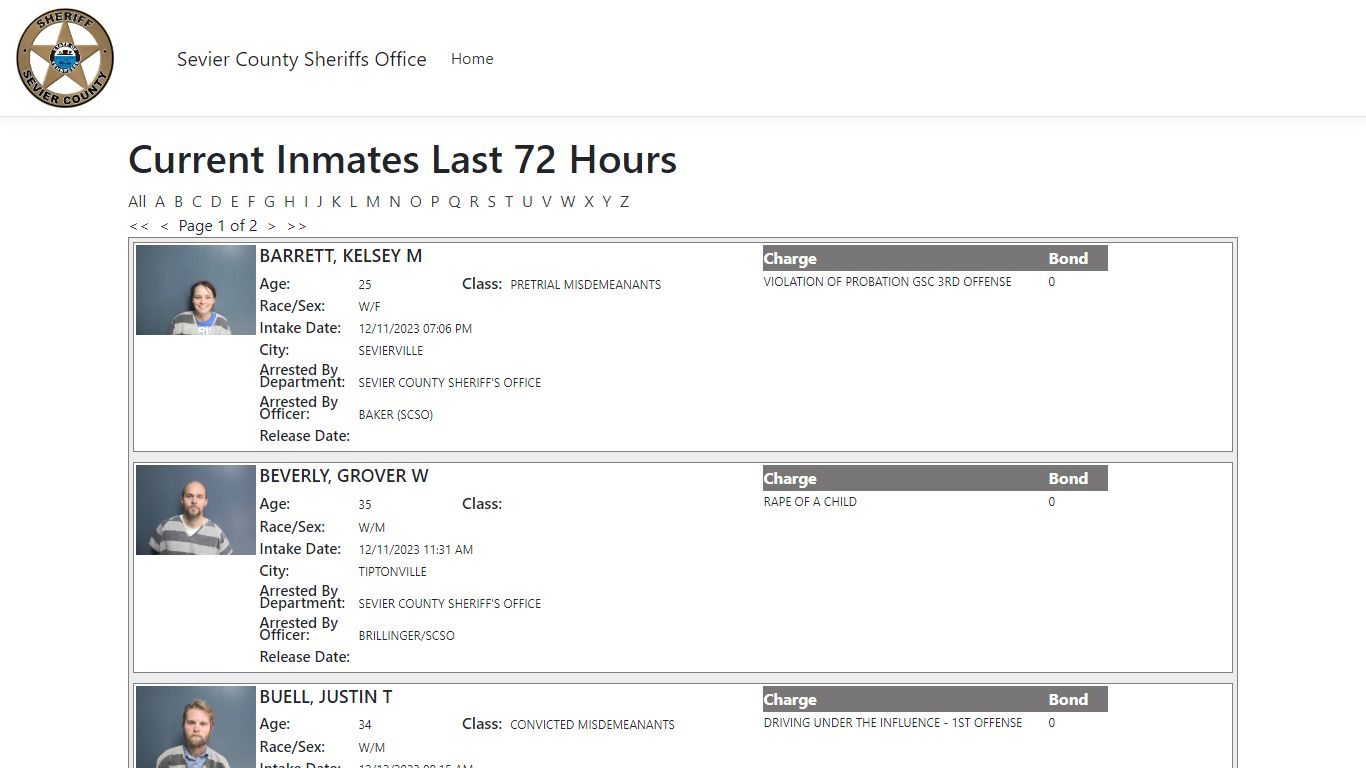
Task: Click Barrett's Race/Sex value W/F
Action: point(370,307)
